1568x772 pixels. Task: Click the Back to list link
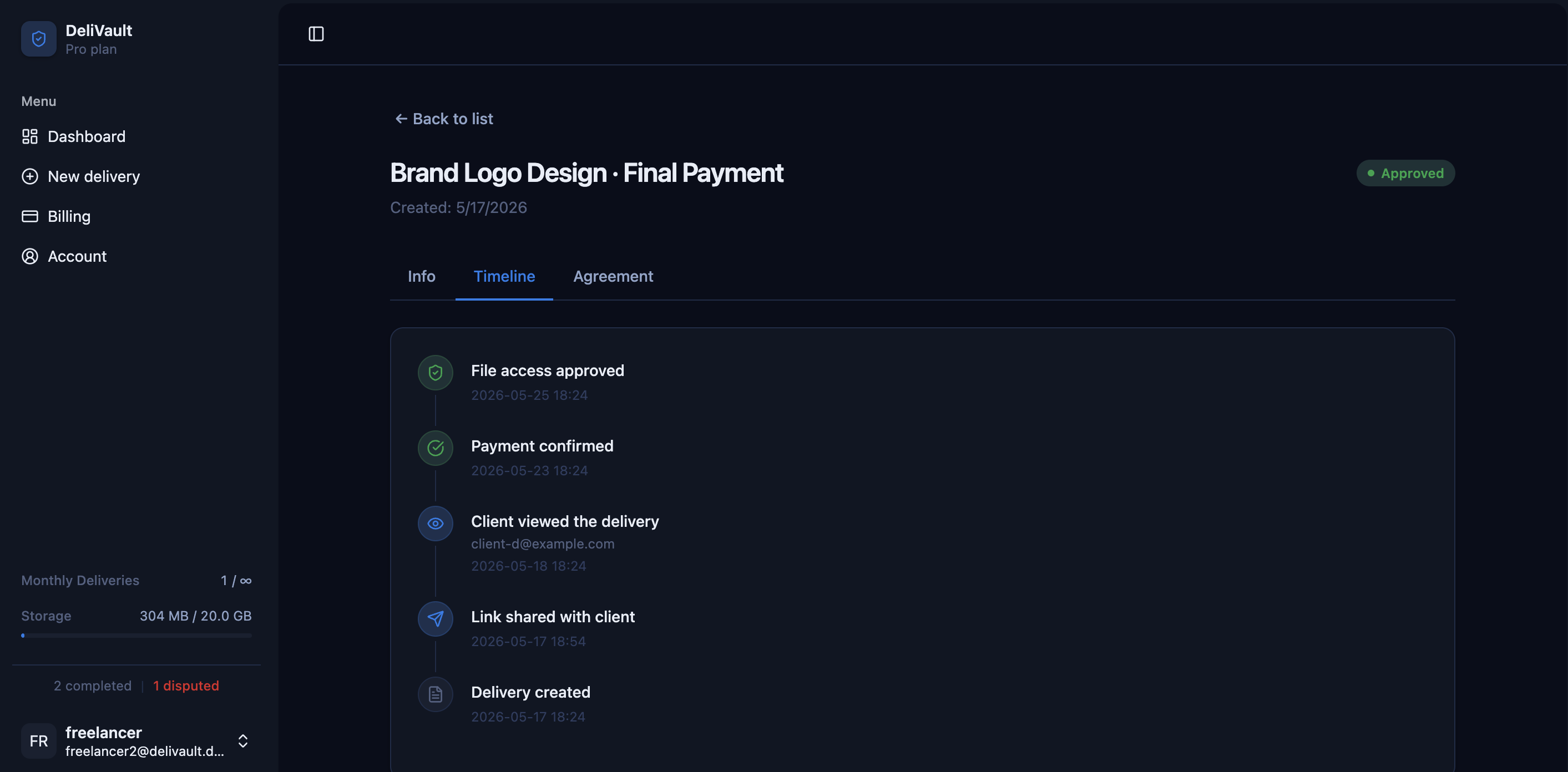(444, 119)
